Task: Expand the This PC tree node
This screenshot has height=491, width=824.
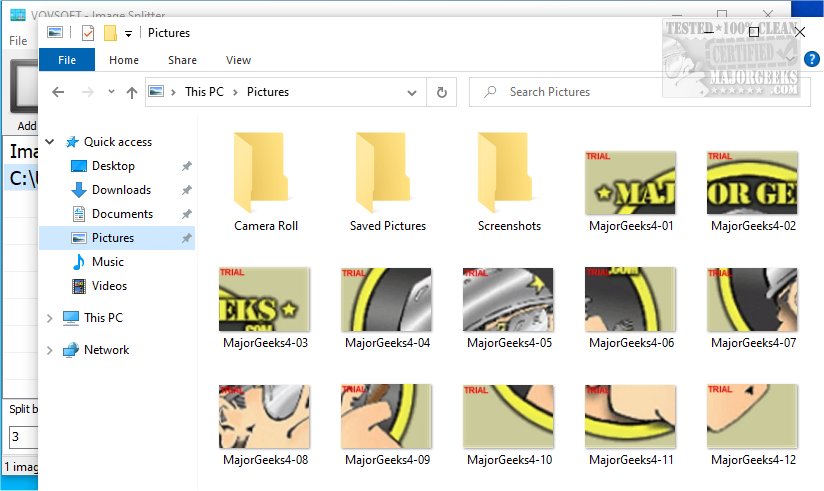Action: pos(50,318)
